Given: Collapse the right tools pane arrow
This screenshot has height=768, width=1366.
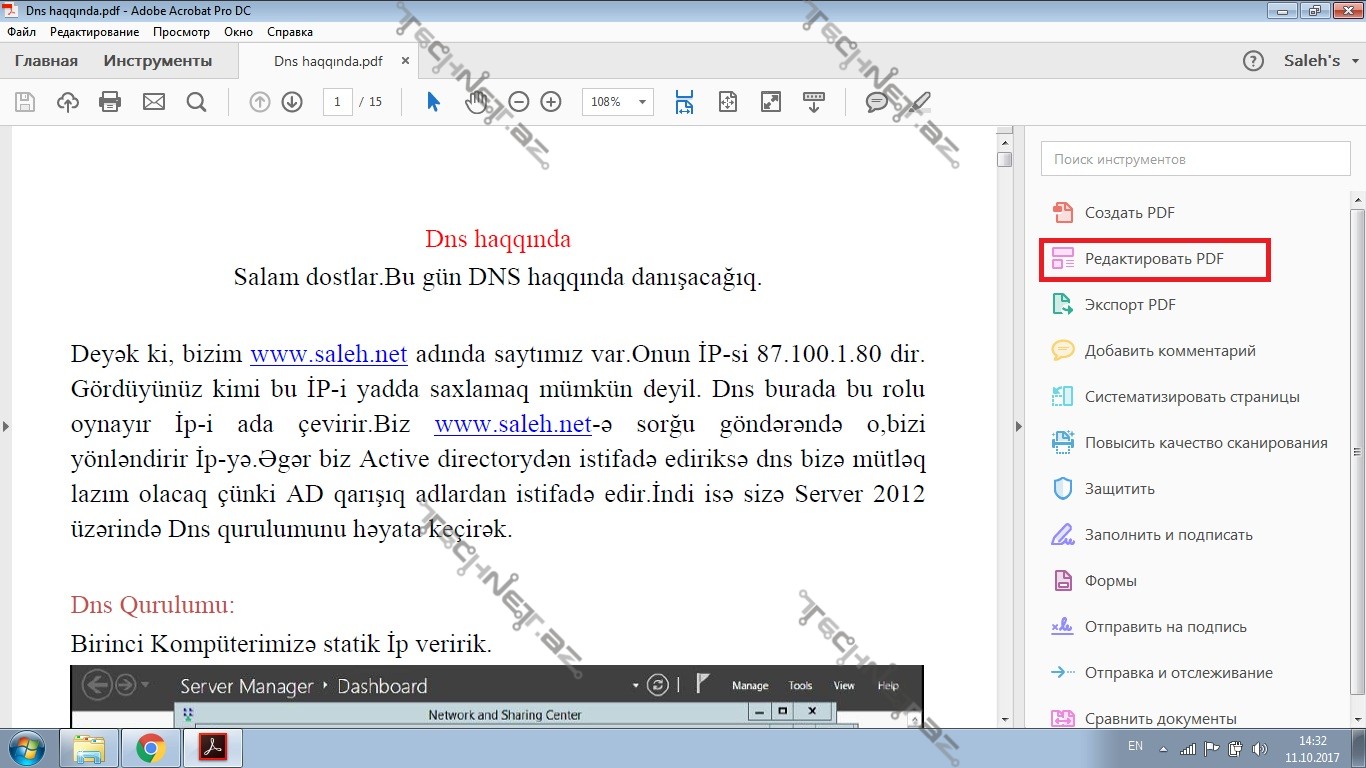Looking at the screenshot, I should [x=1019, y=427].
